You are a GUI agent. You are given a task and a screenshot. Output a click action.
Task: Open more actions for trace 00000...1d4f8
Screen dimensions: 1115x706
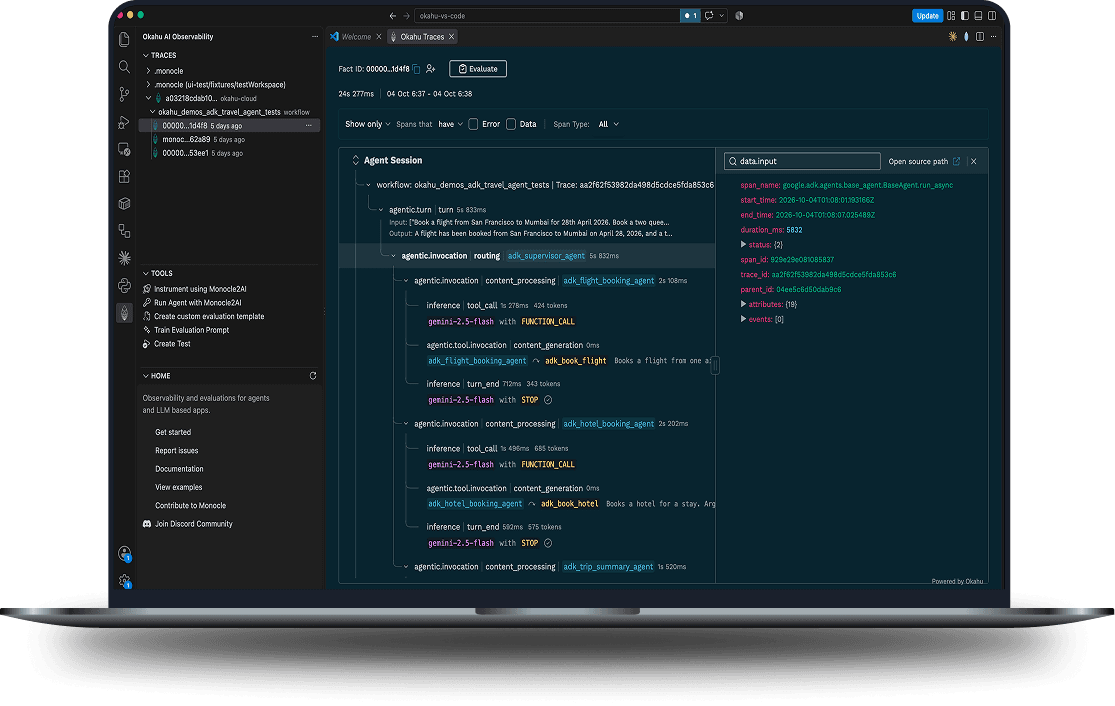pos(309,126)
